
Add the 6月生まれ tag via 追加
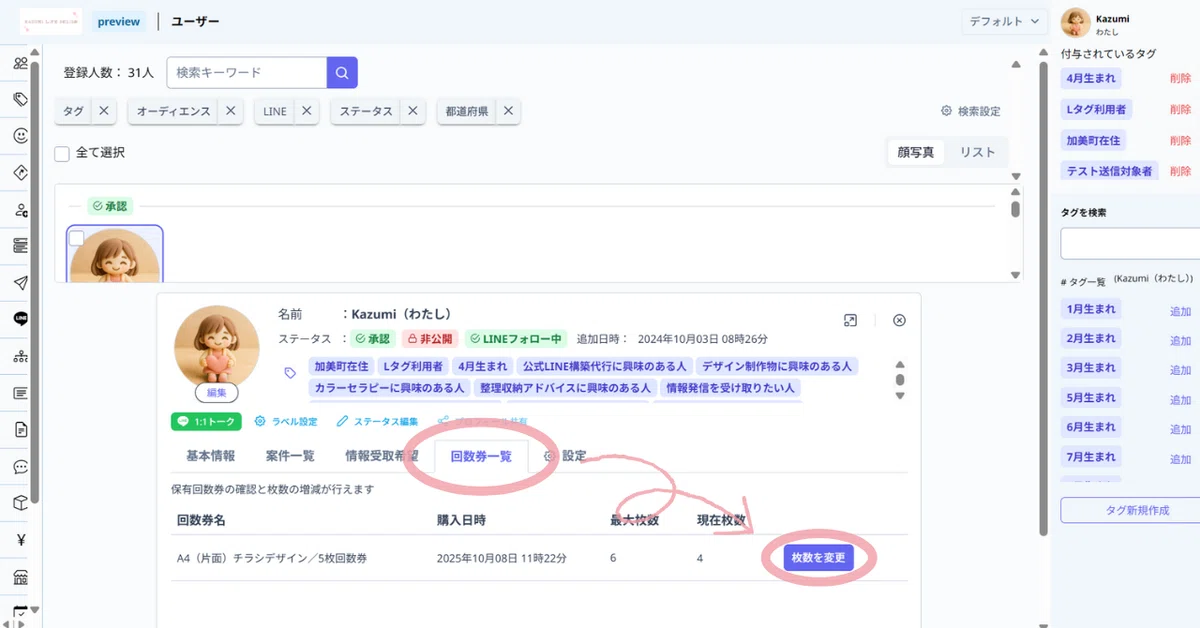point(1180,428)
